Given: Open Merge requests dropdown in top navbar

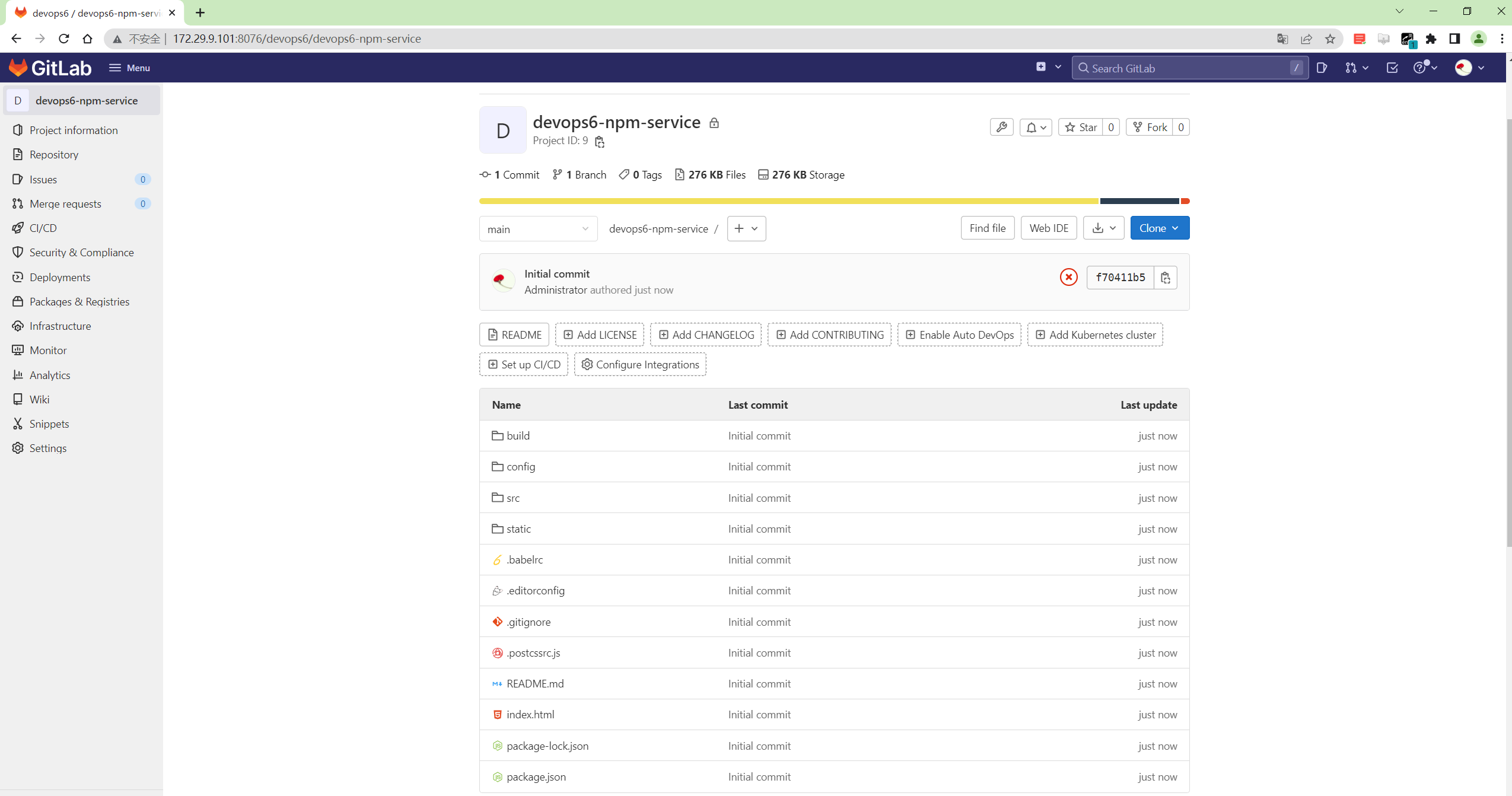Looking at the screenshot, I should point(1357,68).
